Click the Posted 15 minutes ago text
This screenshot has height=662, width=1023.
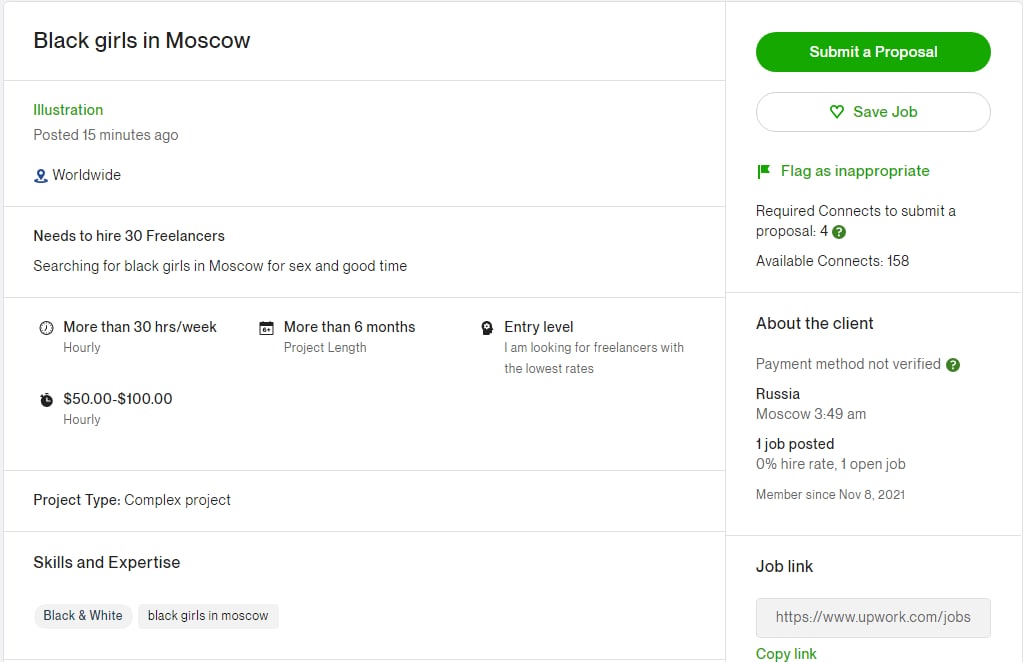106,135
